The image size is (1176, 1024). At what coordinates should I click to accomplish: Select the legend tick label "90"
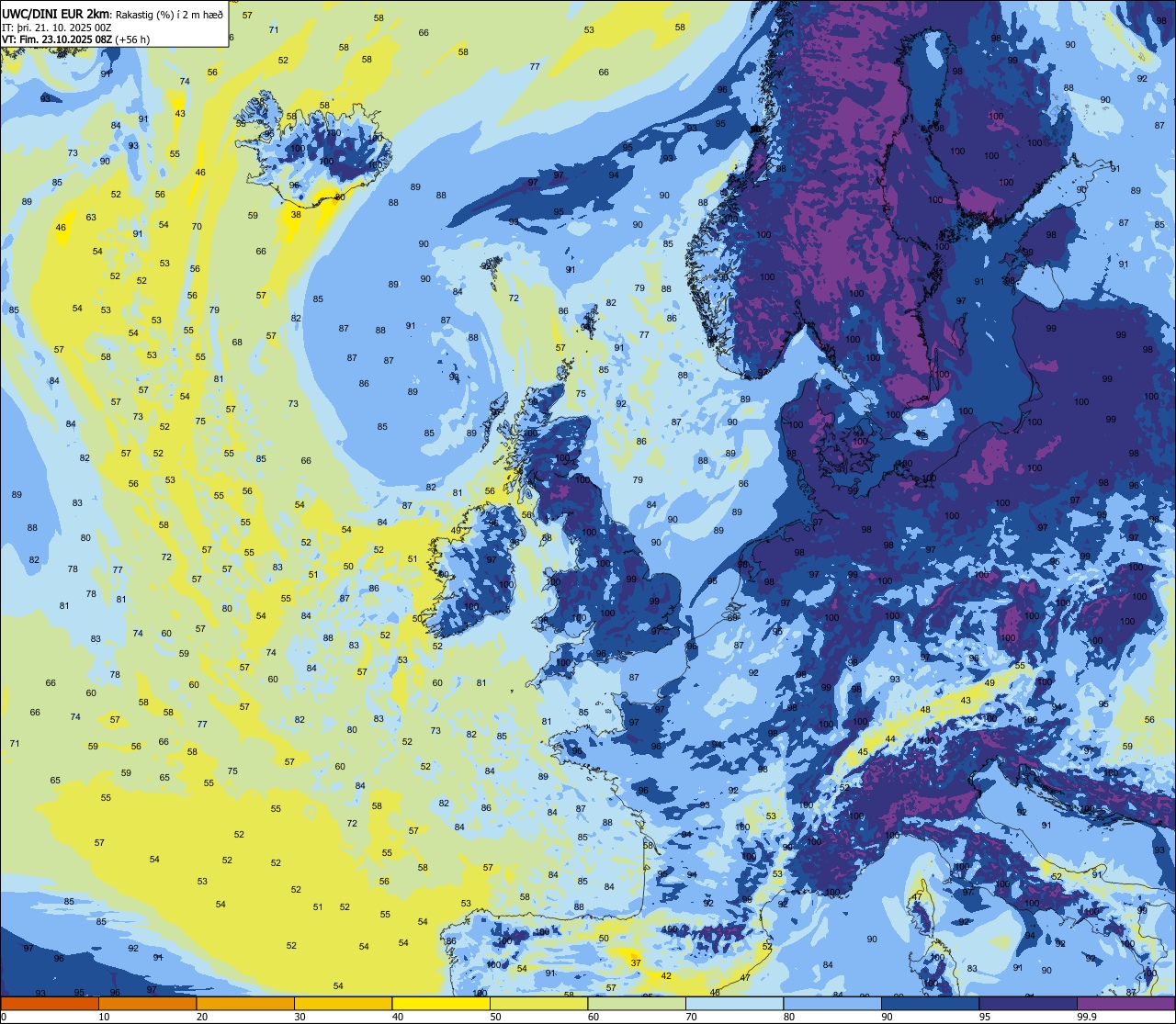coord(887,1017)
